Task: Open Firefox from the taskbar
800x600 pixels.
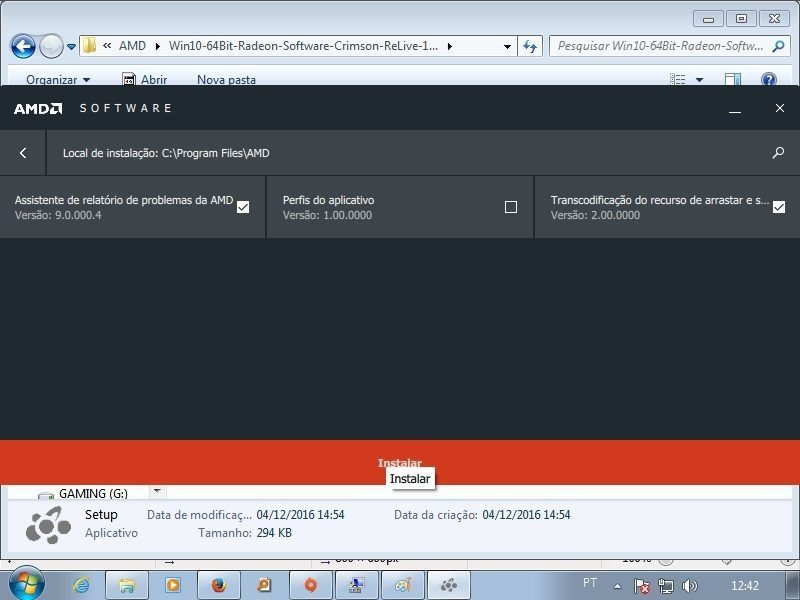Action: [x=218, y=585]
